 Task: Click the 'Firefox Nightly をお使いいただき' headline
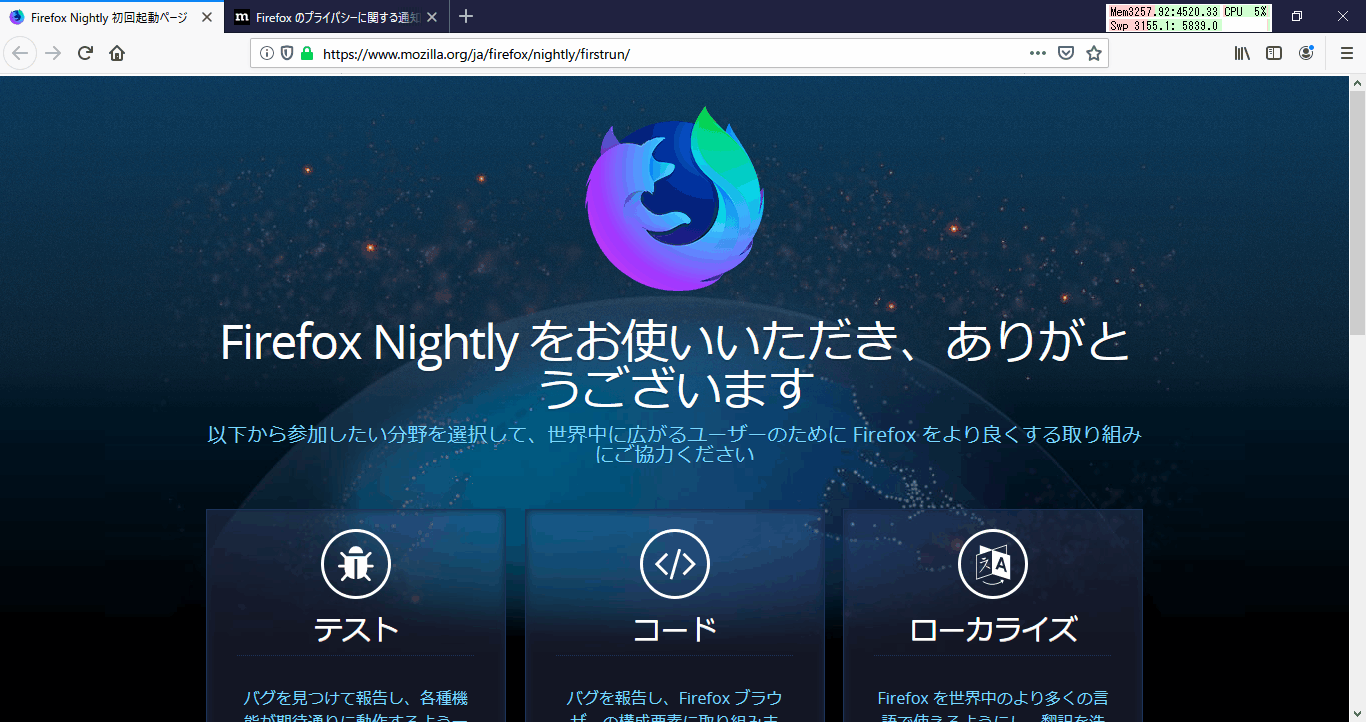(675, 365)
